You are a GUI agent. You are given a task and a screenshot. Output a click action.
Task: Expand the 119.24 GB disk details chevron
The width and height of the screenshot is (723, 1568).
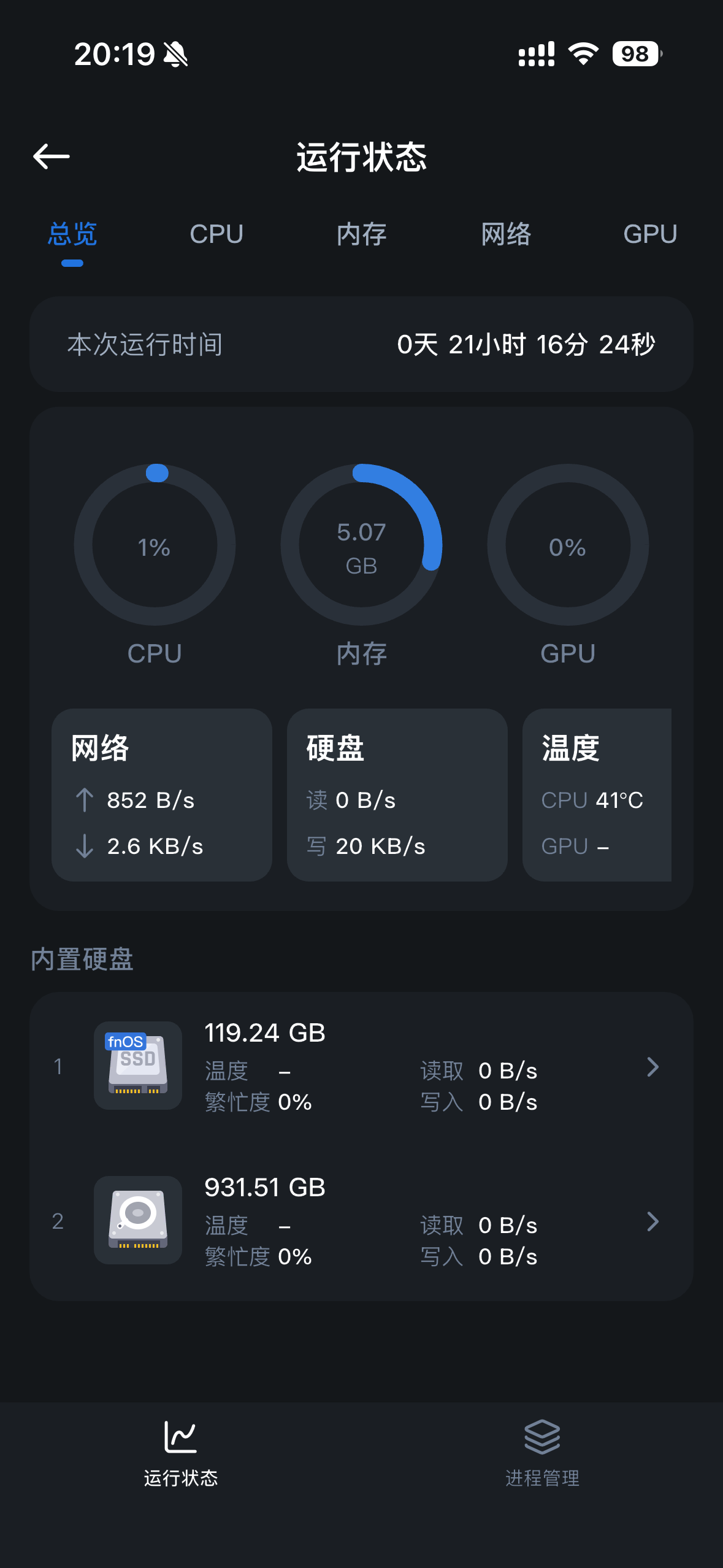pyautogui.click(x=653, y=1067)
